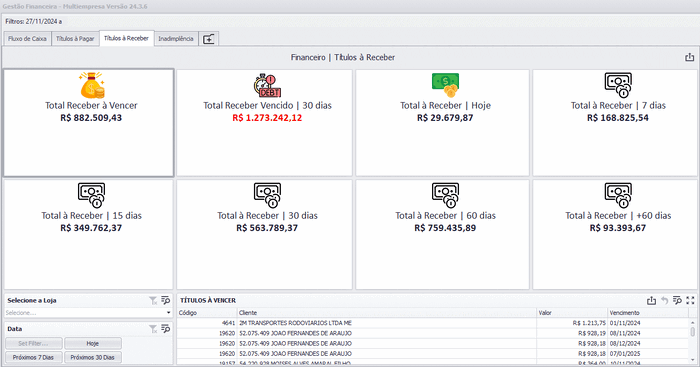Click the money bag icon on Total Receber à Vencer
Viewport: 700px width, 367px height.
tap(92, 85)
